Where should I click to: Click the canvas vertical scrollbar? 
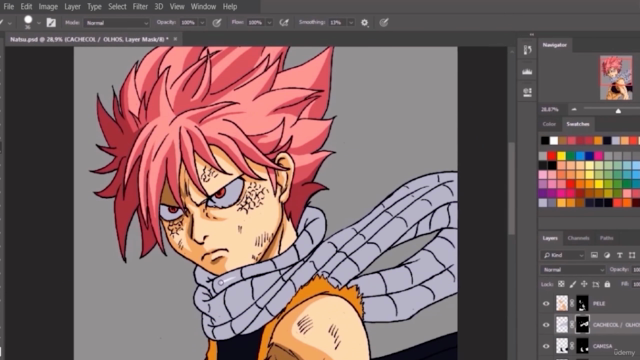pos(511,188)
